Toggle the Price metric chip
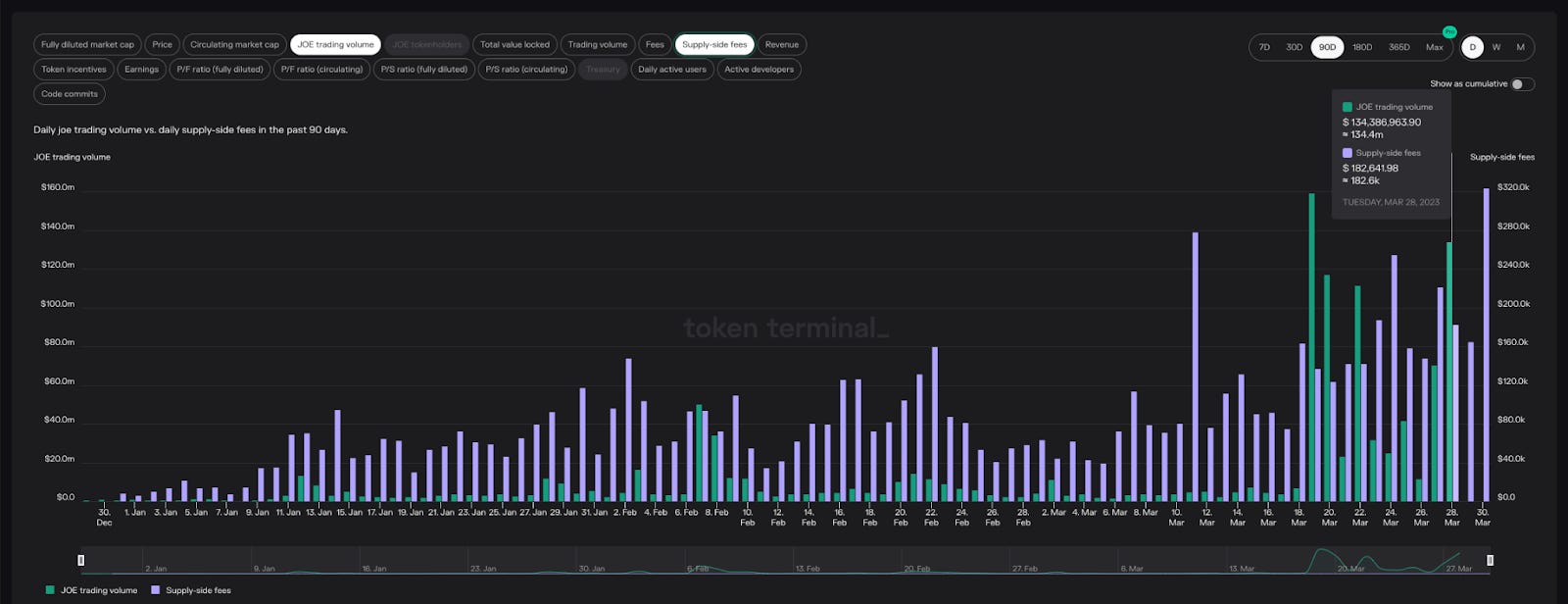The image size is (1568, 604). pos(162,44)
